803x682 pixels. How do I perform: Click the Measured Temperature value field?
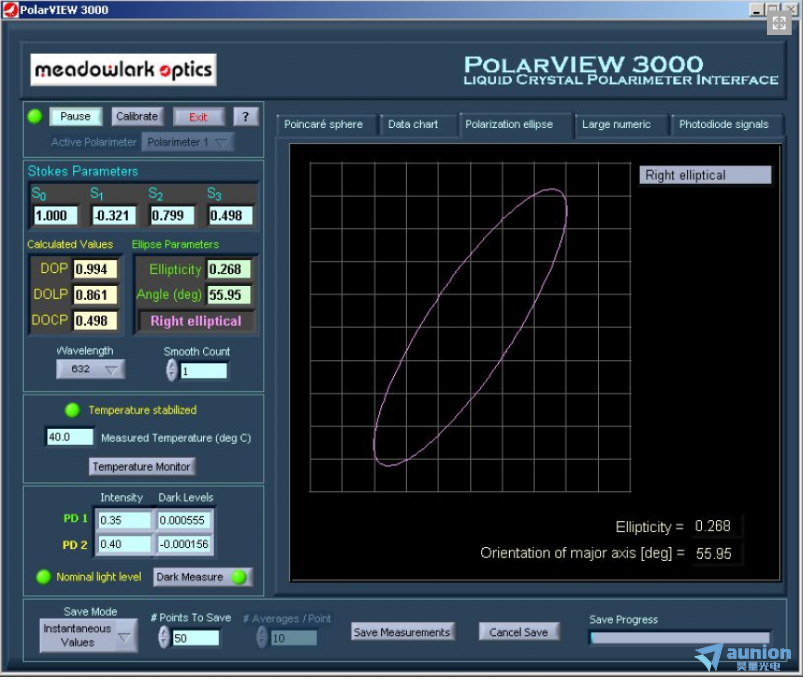tap(70, 439)
